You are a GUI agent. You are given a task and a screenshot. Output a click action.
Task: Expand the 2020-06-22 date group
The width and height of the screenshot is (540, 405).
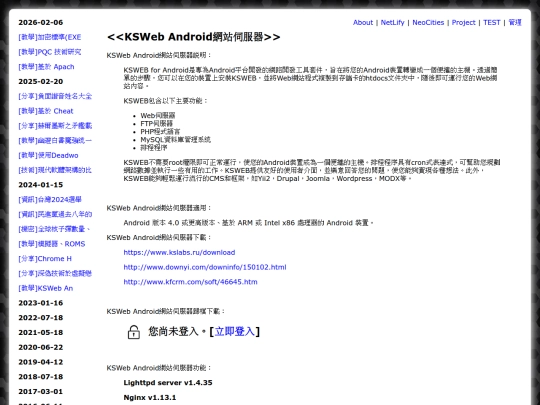point(41,347)
